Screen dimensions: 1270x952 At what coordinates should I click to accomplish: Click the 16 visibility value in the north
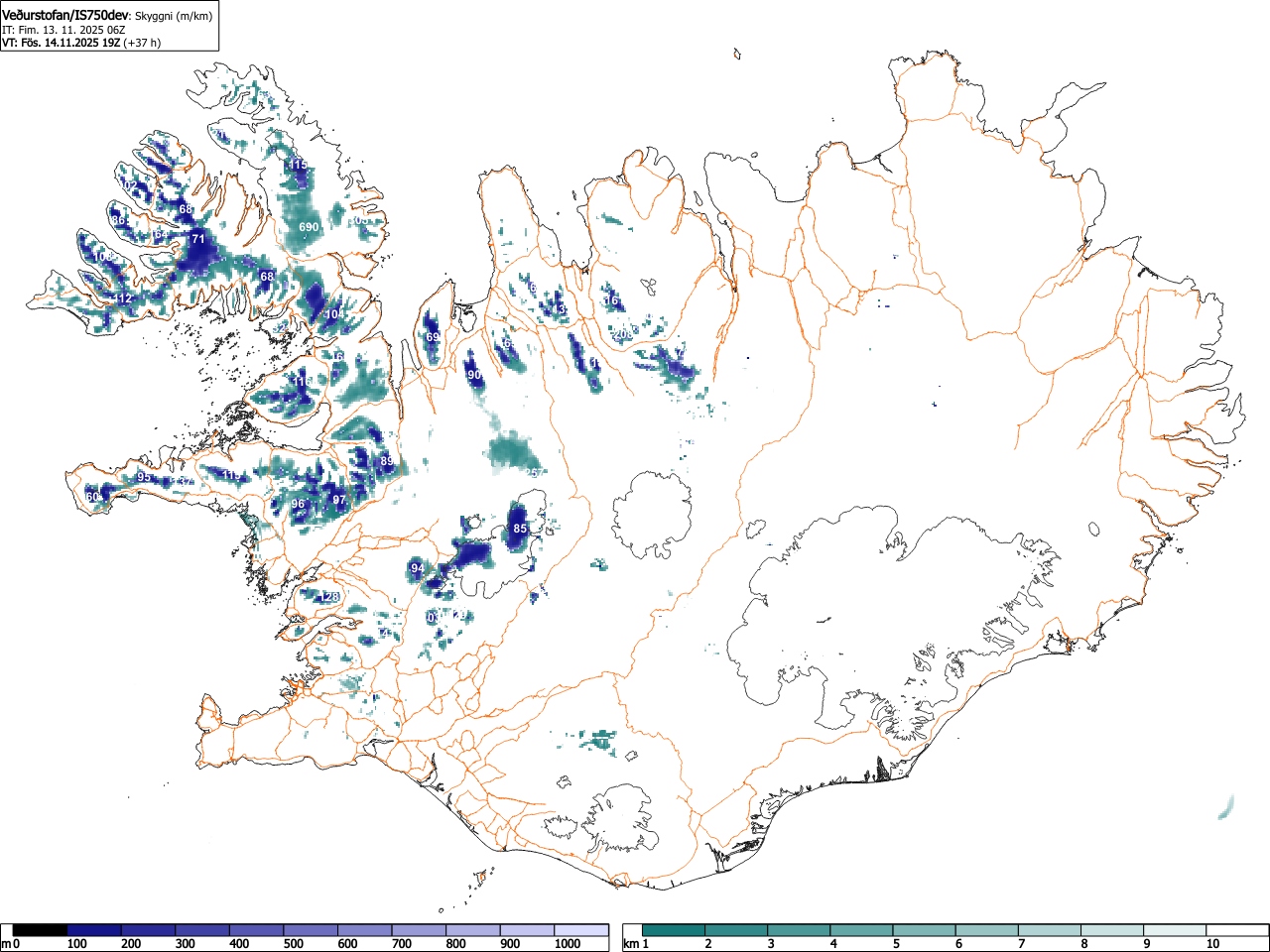point(611,300)
